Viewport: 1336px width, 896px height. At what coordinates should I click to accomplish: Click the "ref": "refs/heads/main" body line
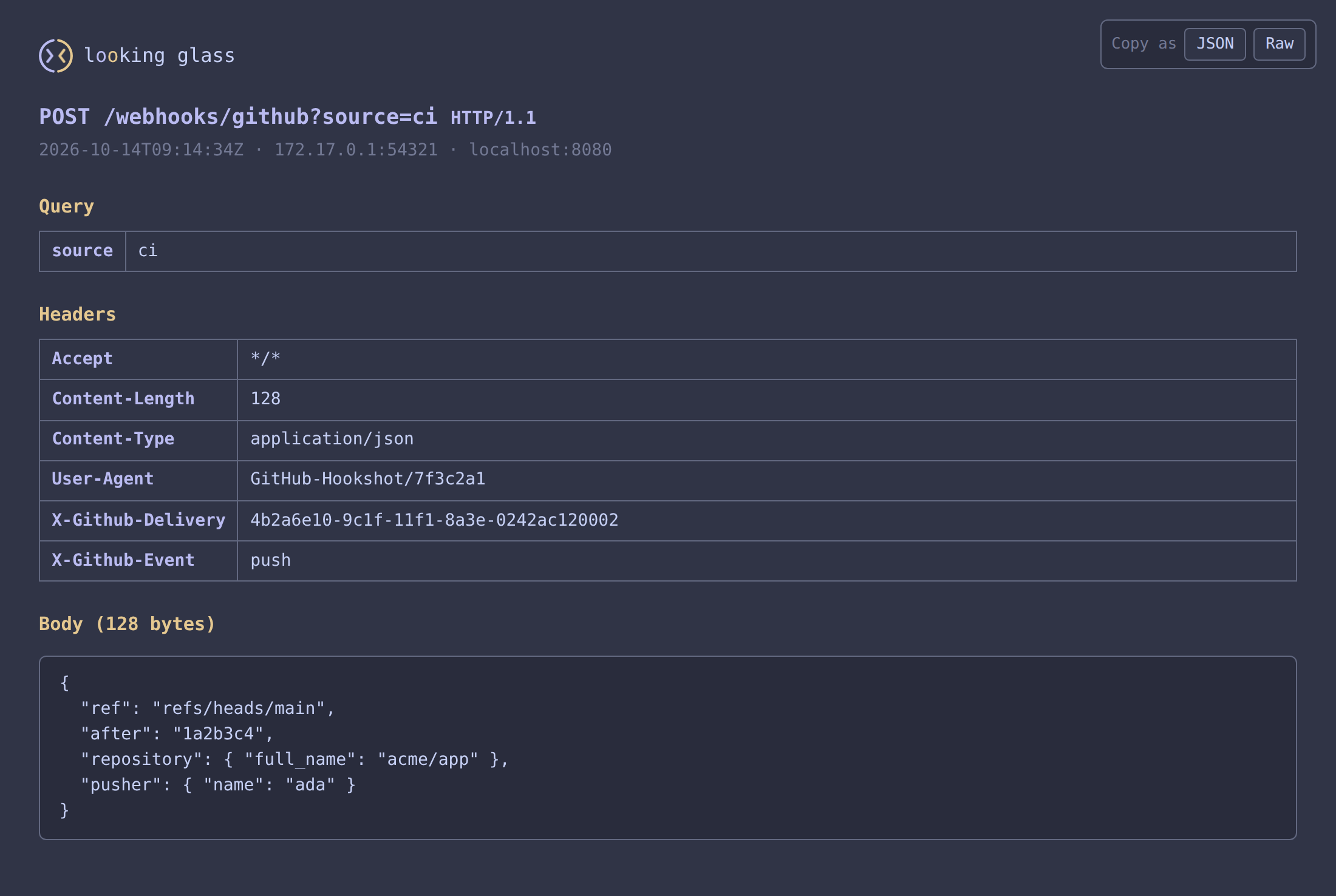(208, 708)
